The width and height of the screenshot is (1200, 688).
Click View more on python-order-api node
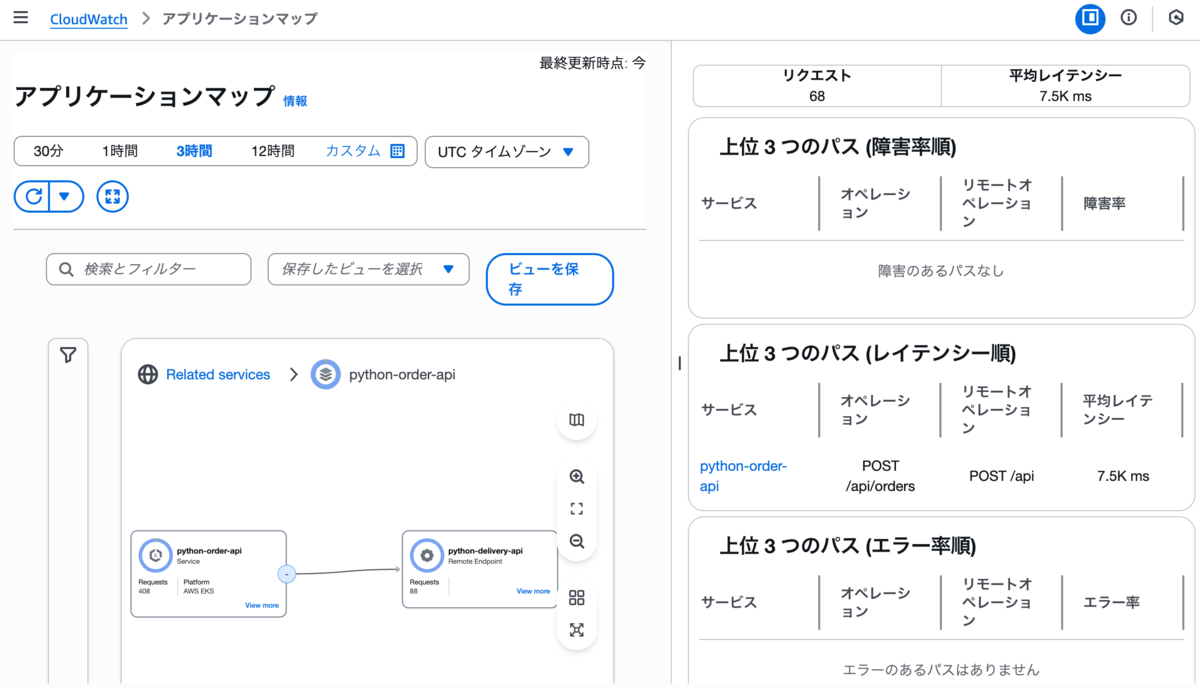[262, 605]
